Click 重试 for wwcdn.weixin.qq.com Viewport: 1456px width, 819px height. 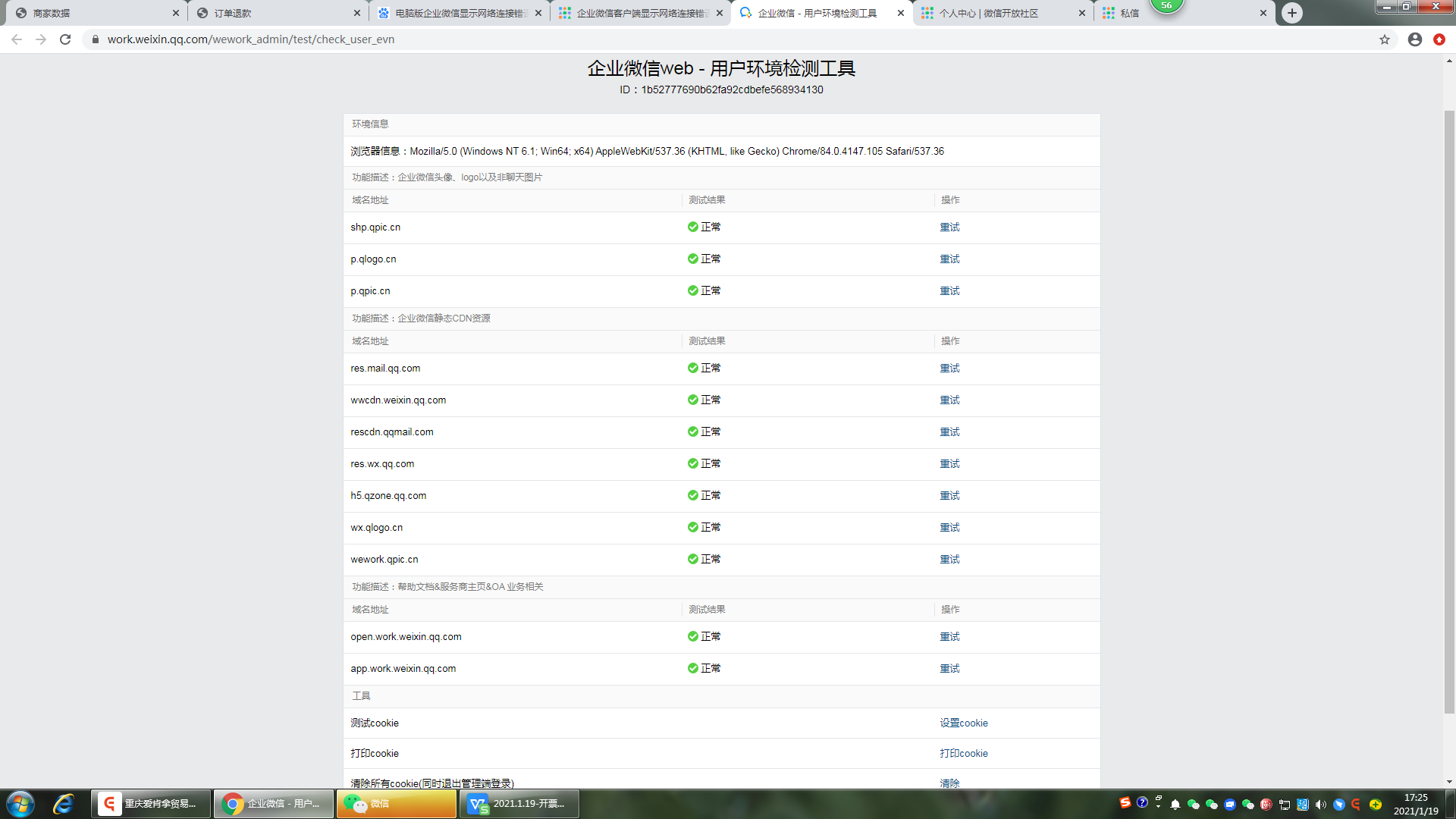click(949, 400)
